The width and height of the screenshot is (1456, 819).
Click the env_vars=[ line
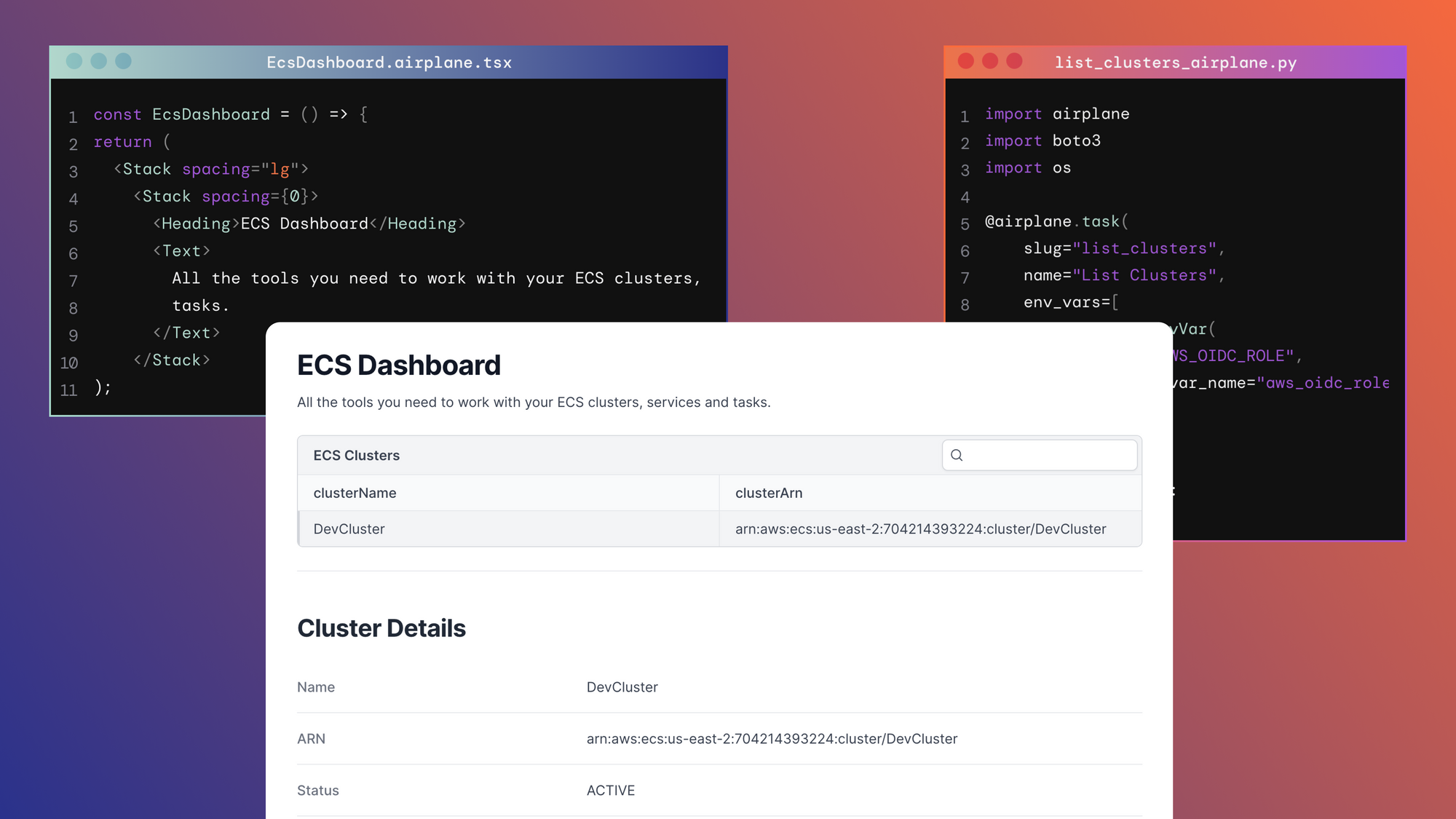coord(1071,303)
